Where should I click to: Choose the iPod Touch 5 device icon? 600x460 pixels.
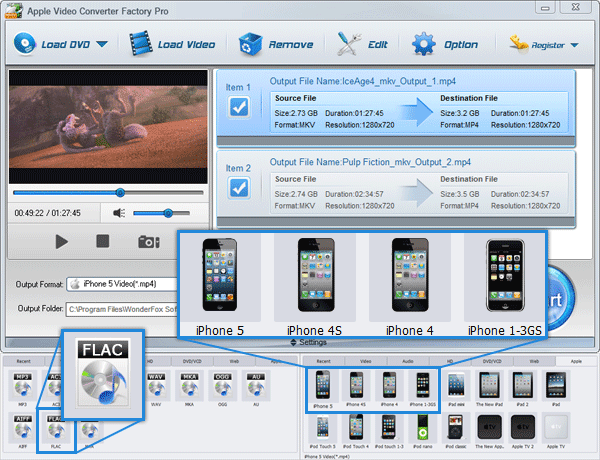point(323,431)
